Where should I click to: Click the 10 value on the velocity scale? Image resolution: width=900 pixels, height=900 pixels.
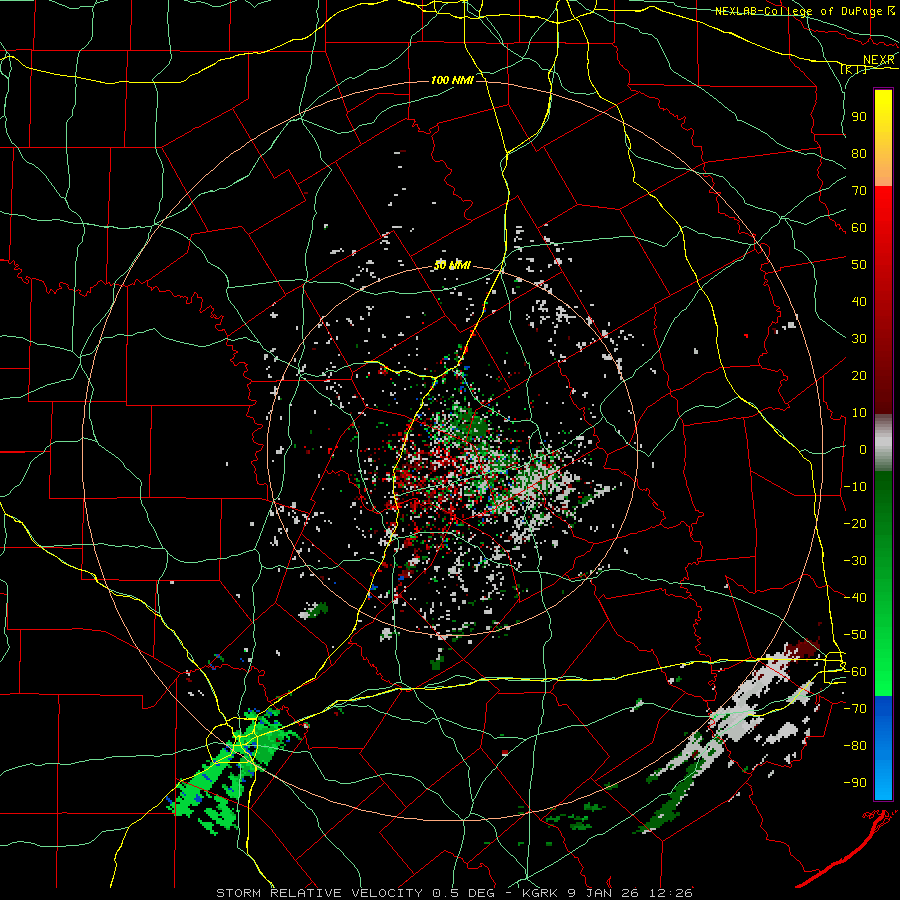click(x=859, y=413)
